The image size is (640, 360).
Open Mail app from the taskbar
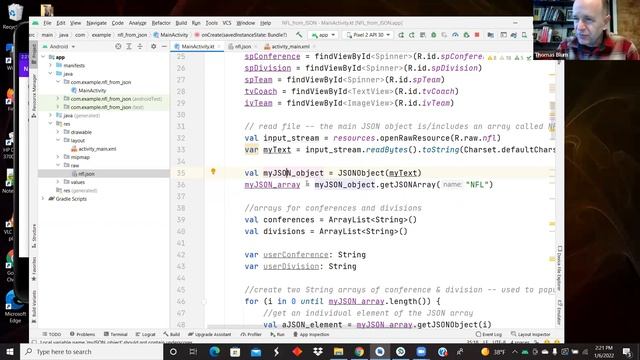point(256,351)
